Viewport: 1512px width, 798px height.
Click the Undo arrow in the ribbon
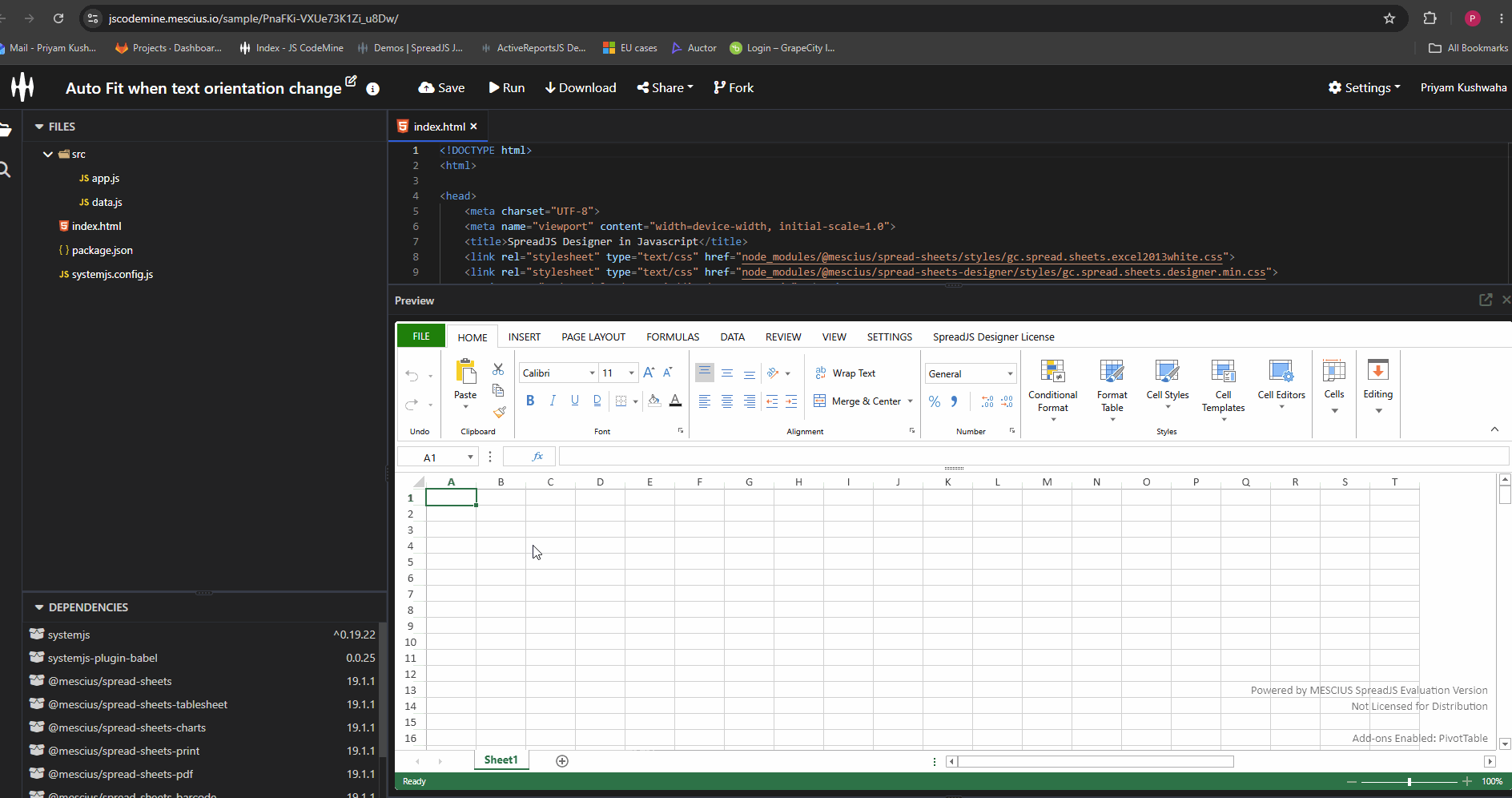click(x=412, y=375)
